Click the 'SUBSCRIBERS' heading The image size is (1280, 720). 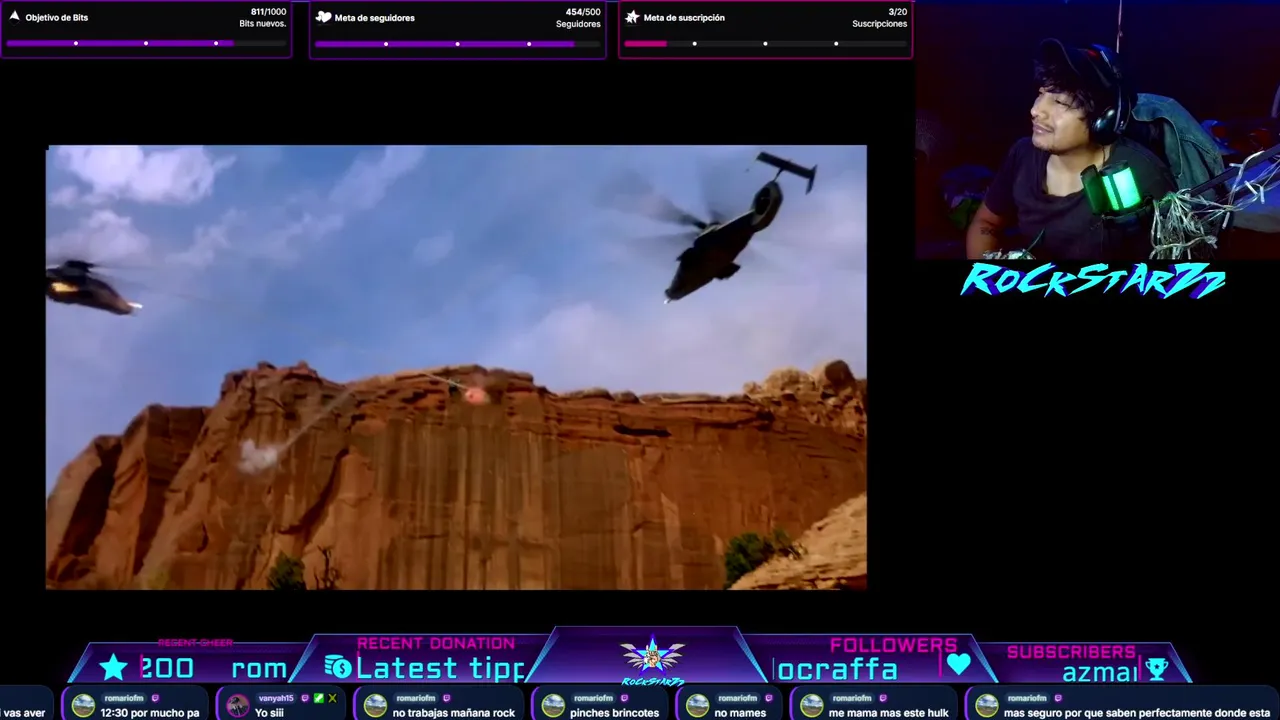(1071, 651)
